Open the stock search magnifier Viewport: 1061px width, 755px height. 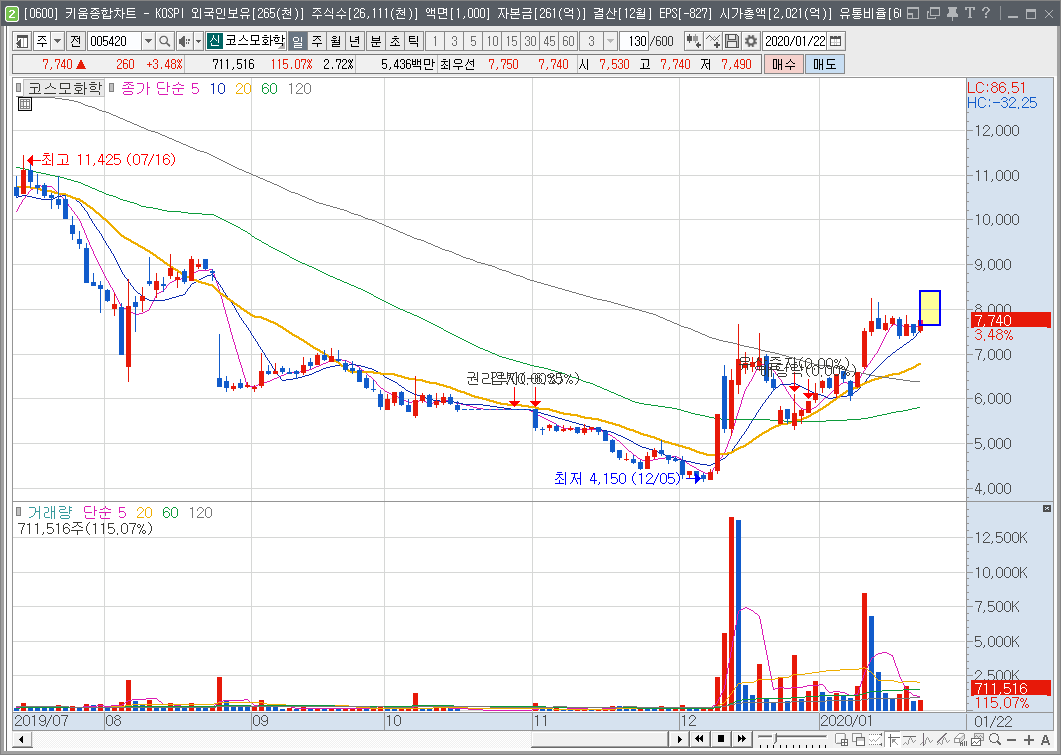click(164, 41)
